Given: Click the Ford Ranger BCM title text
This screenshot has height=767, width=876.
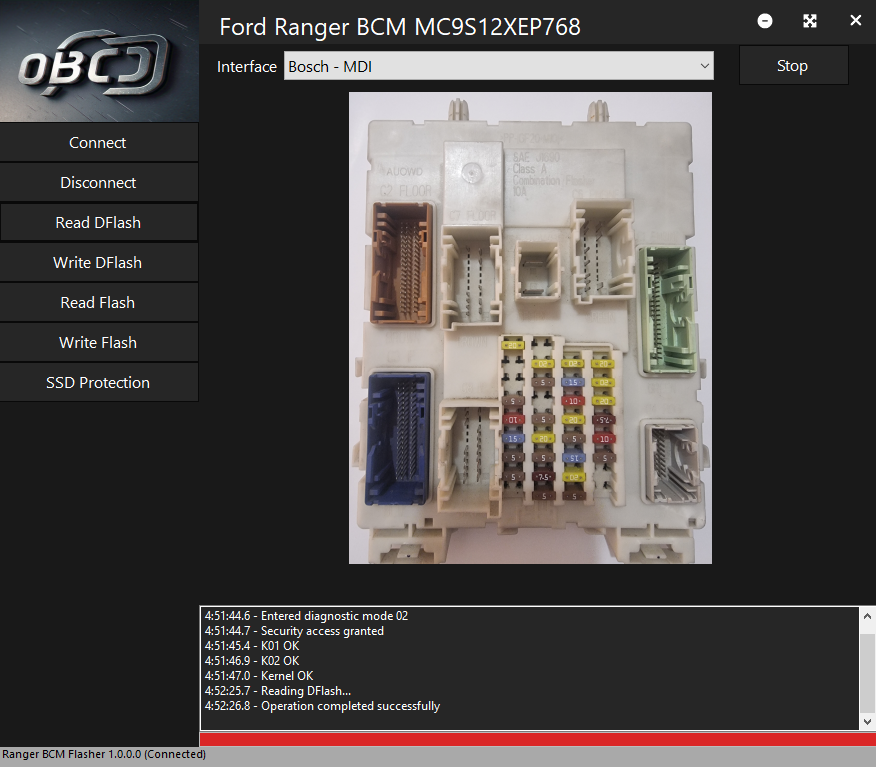Looking at the screenshot, I should tap(400, 27).
